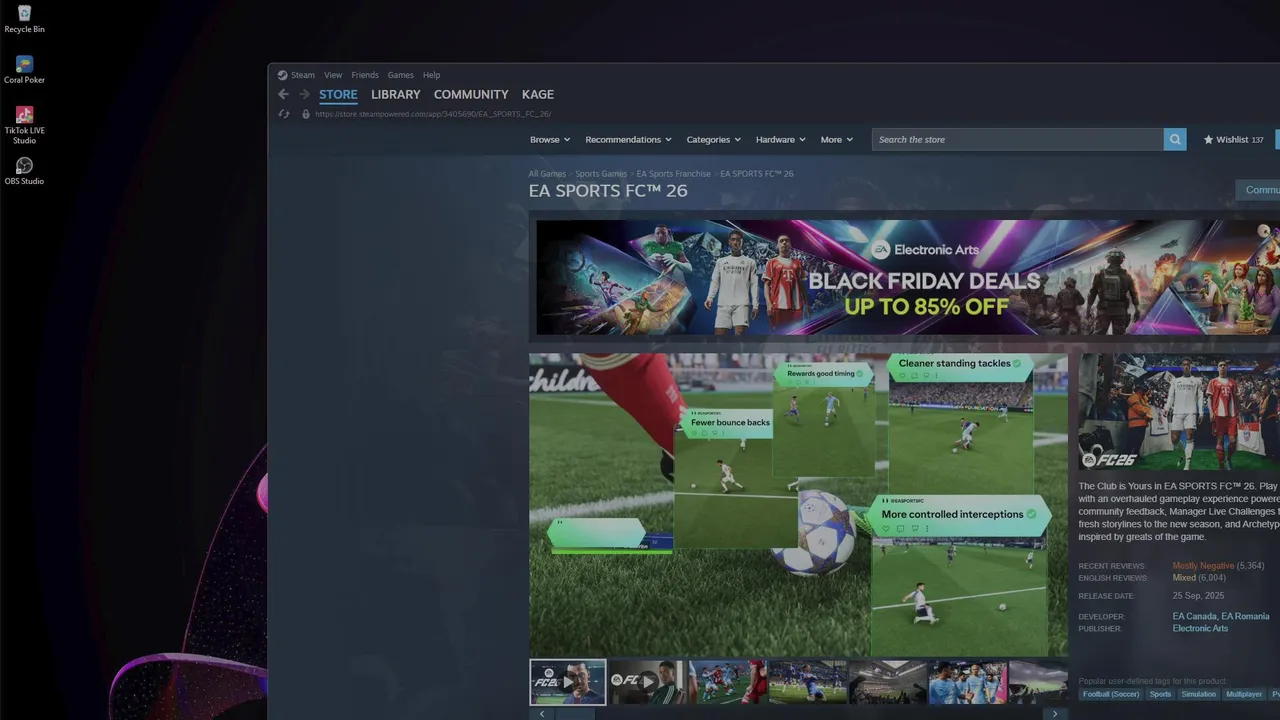Expand the Recommendations dropdown
The height and width of the screenshot is (720, 1280).
(629, 140)
